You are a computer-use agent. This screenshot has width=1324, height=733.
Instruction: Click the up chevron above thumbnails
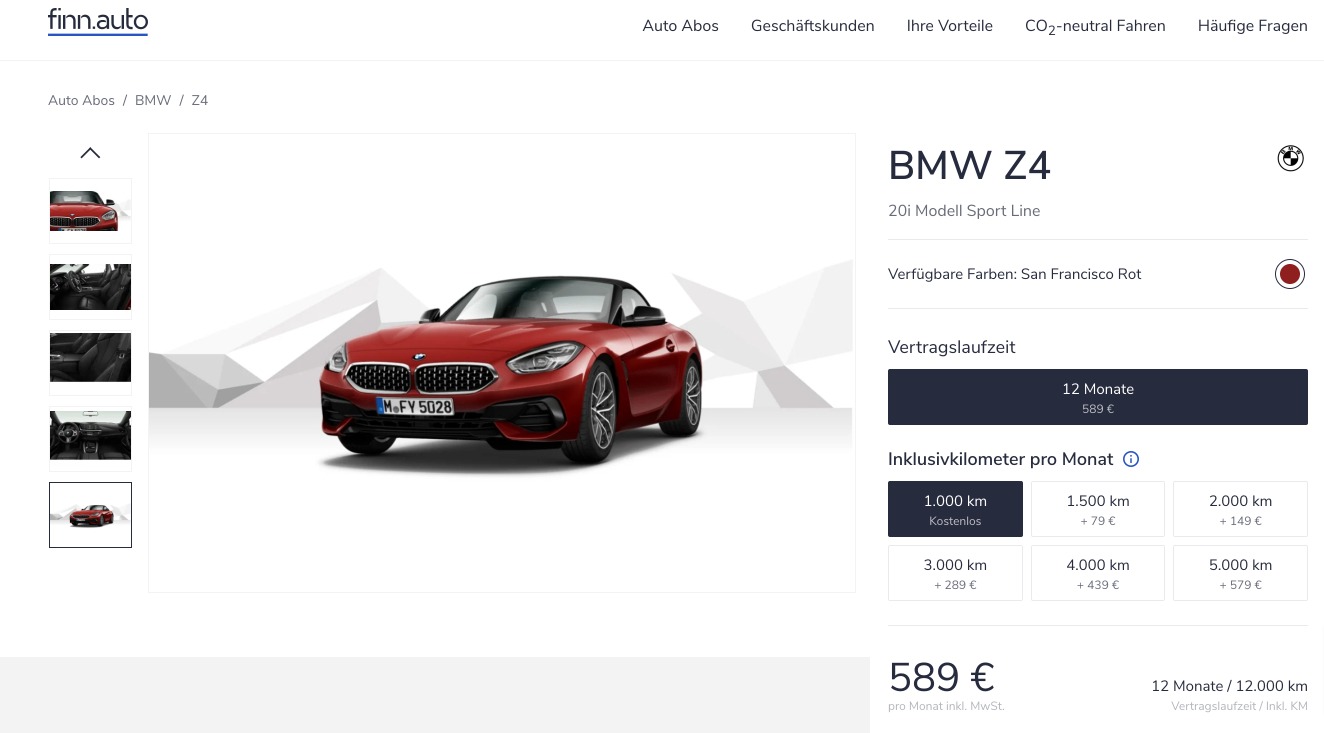(x=90, y=153)
